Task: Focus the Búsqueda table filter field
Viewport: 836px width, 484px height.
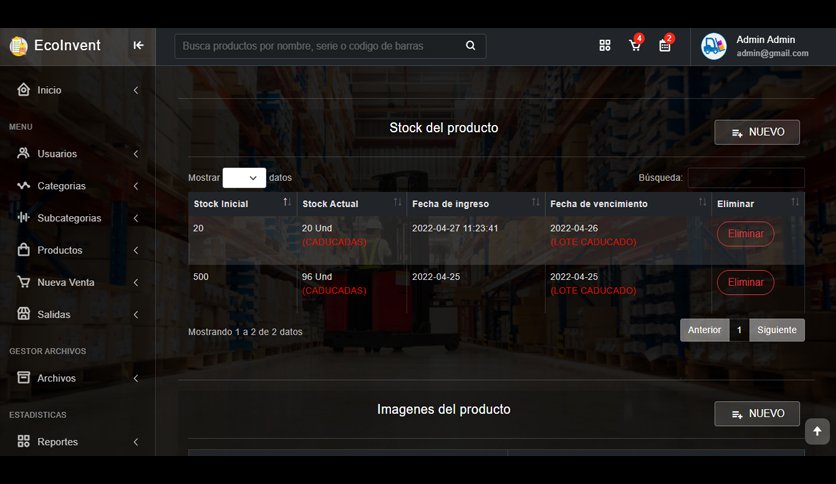Action: (x=746, y=178)
